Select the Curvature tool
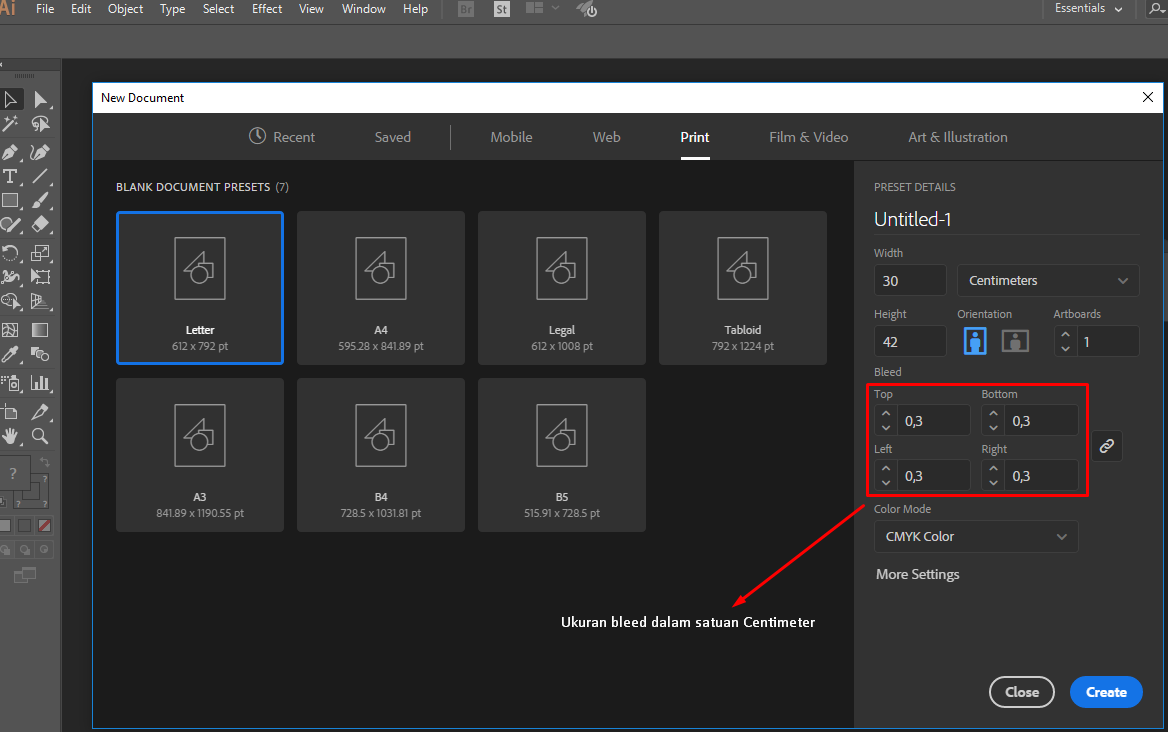 pyautogui.click(x=40, y=152)
